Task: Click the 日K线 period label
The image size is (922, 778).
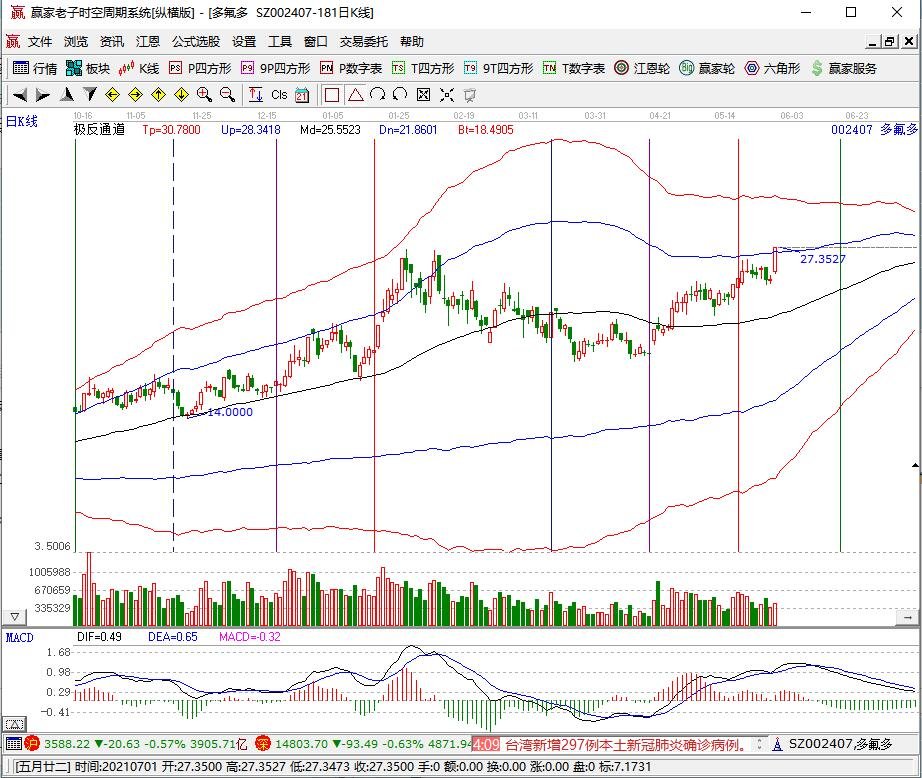Action: coord(22,121)
